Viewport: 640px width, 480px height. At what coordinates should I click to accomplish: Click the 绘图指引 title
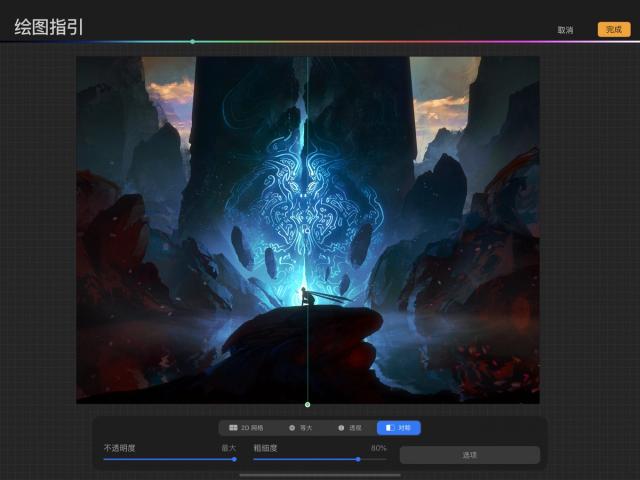click(x=49, y=27)
